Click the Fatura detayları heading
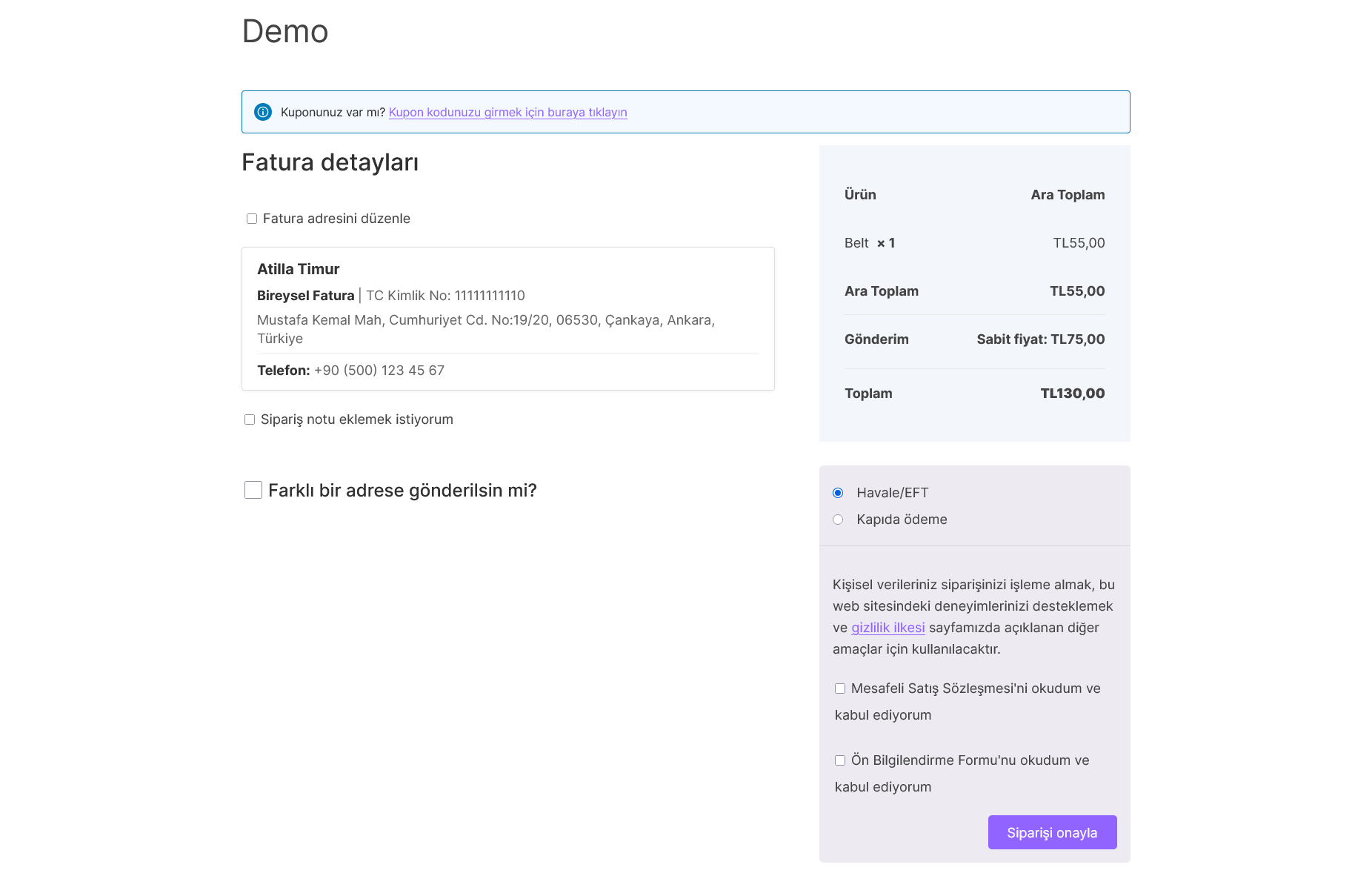This screenshot has height=876, width=1372. [330, 162]
